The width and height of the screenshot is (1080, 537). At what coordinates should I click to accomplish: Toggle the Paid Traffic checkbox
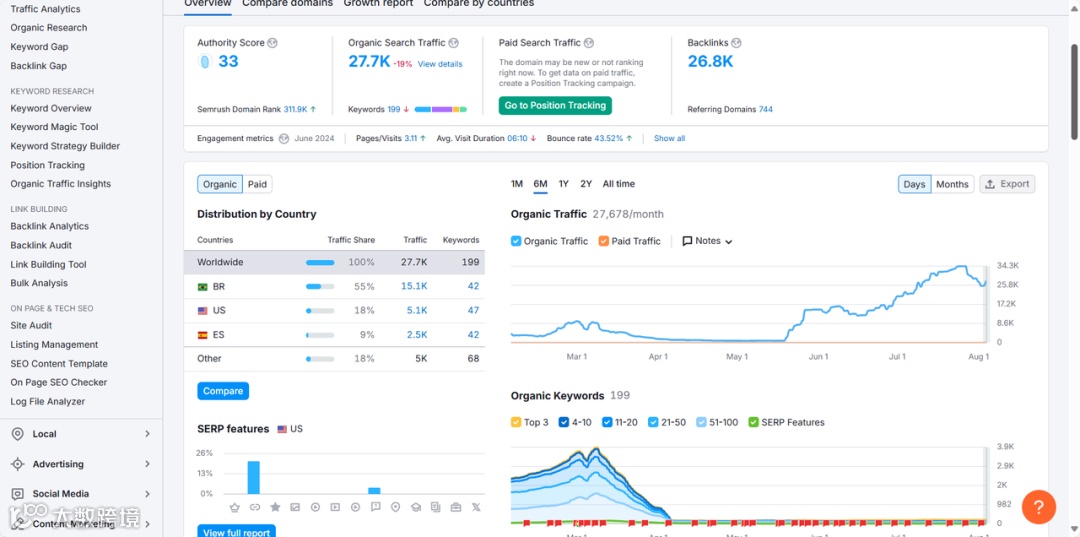tap(603, 241)
